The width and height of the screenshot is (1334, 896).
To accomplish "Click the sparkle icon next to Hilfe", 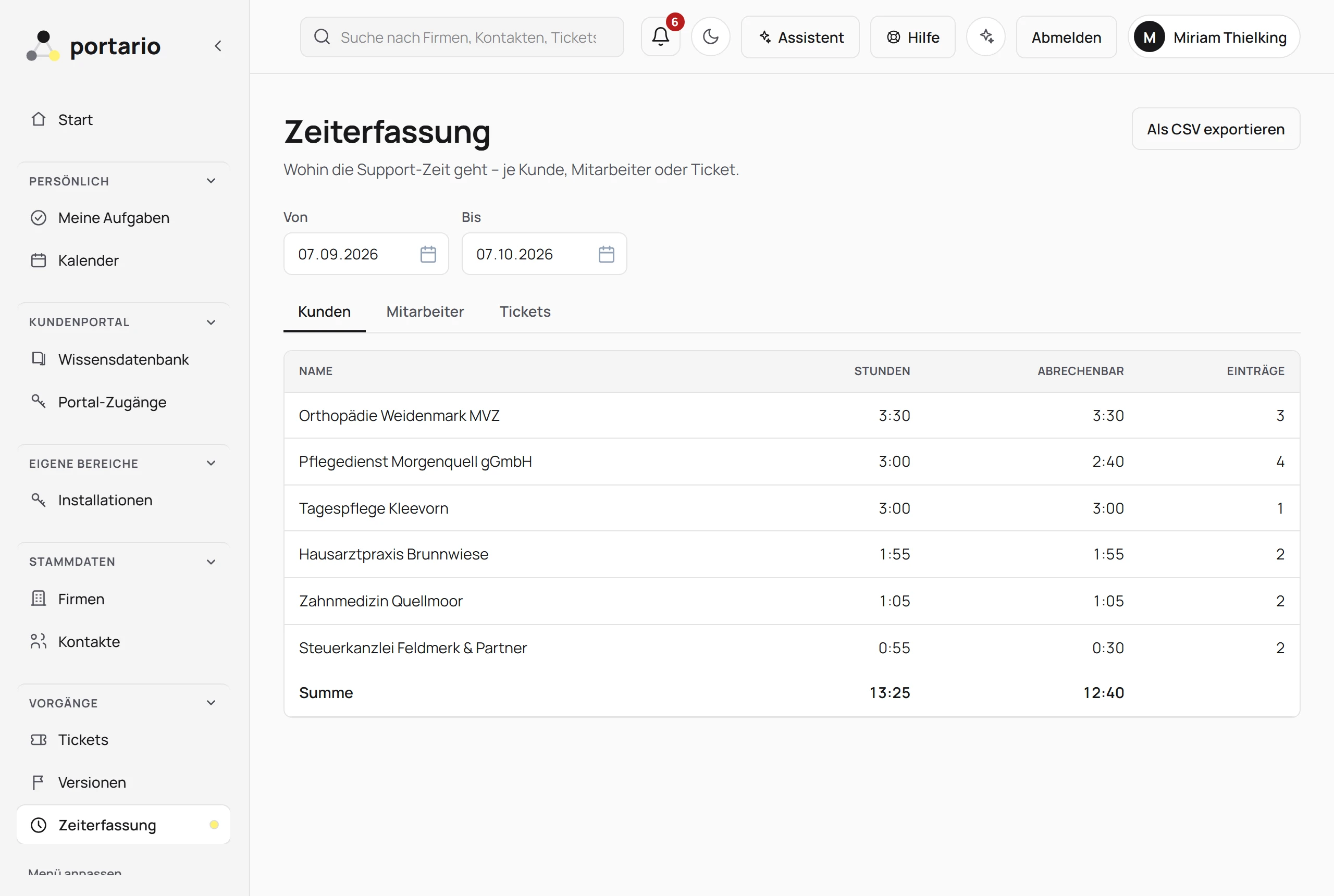I will coord(986,37).
